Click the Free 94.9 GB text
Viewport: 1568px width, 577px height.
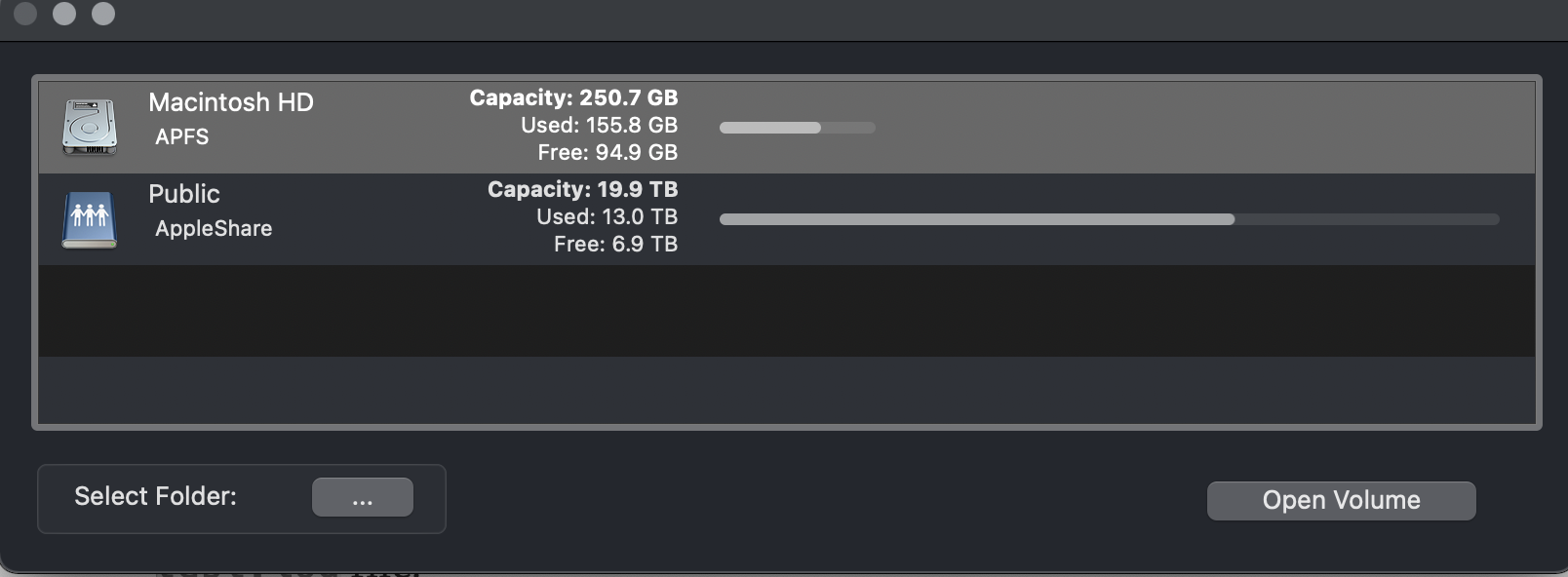tap(608, 153)
